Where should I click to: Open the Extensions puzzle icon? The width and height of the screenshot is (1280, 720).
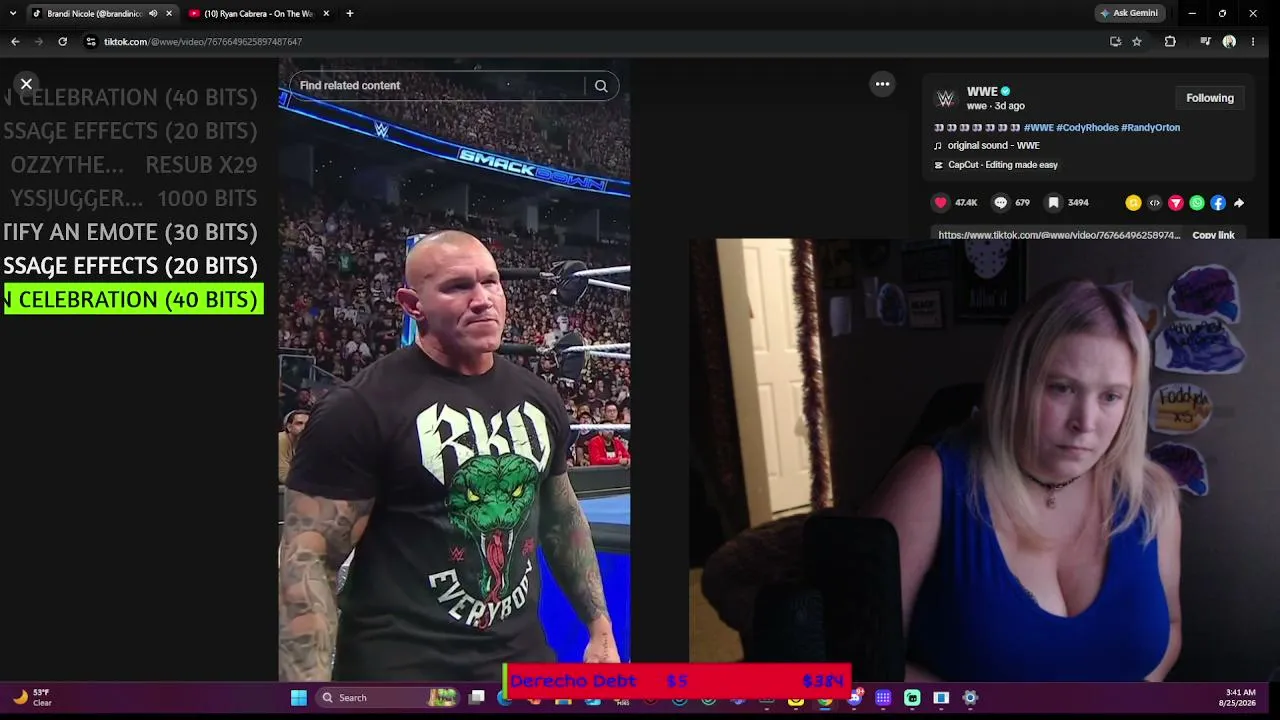point(1170,42)
